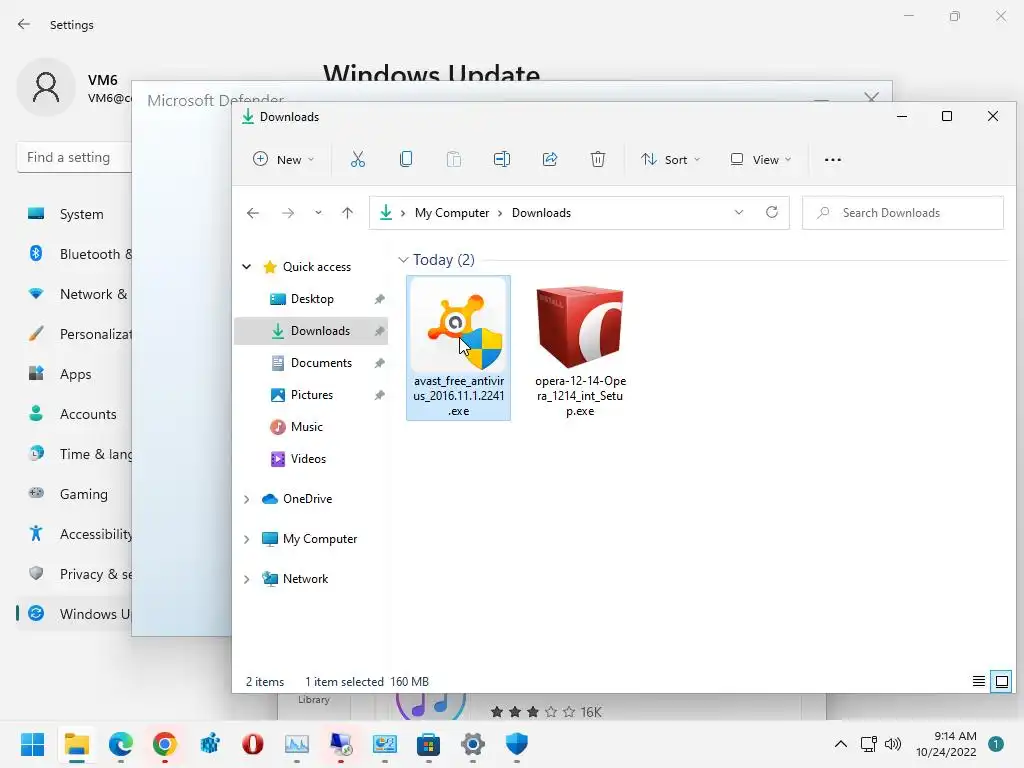Viewport: 1024px width, 768px height.
Task: Go forward in Explorer navigation
Action: click(288, 213)
